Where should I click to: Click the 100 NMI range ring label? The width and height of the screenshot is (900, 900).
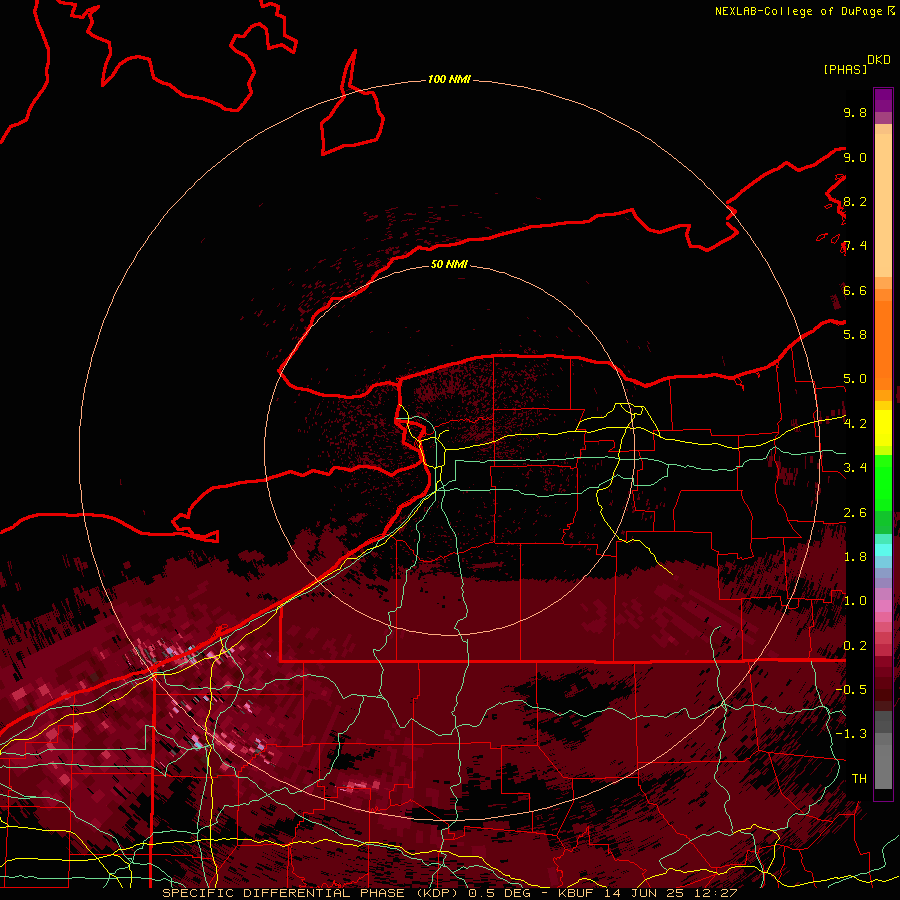(449, 79)
